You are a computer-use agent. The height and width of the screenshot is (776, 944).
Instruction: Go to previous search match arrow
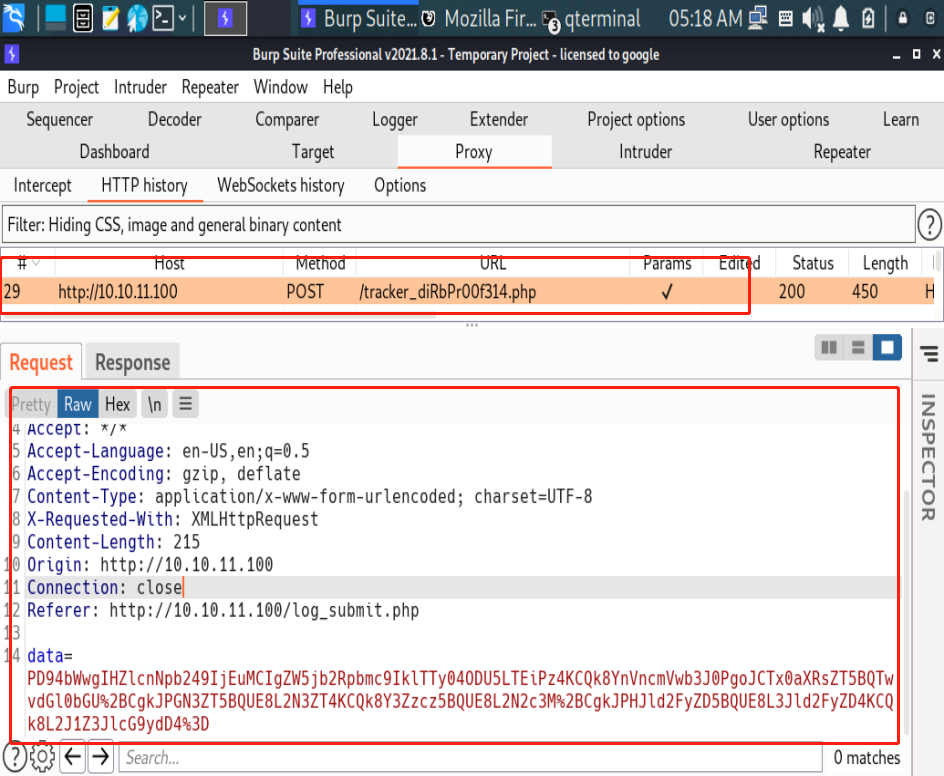pyautogui.click(x=73, y=757)
